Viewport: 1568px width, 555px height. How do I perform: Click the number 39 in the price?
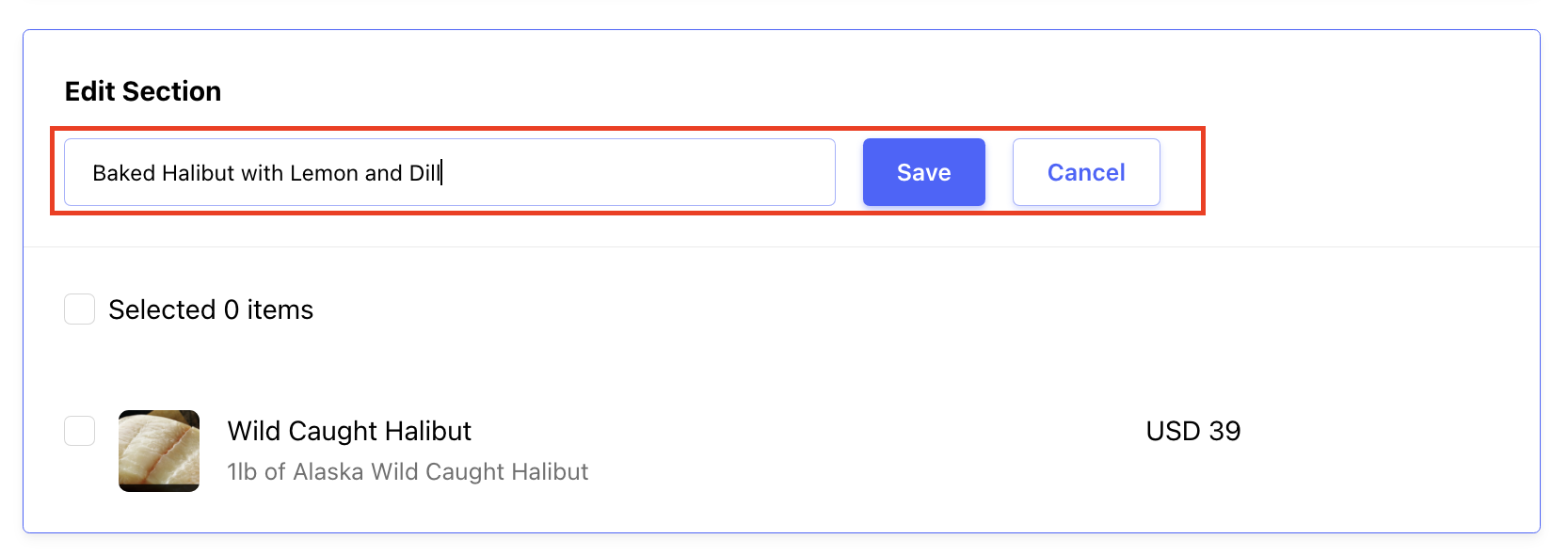coord(1224,431)
